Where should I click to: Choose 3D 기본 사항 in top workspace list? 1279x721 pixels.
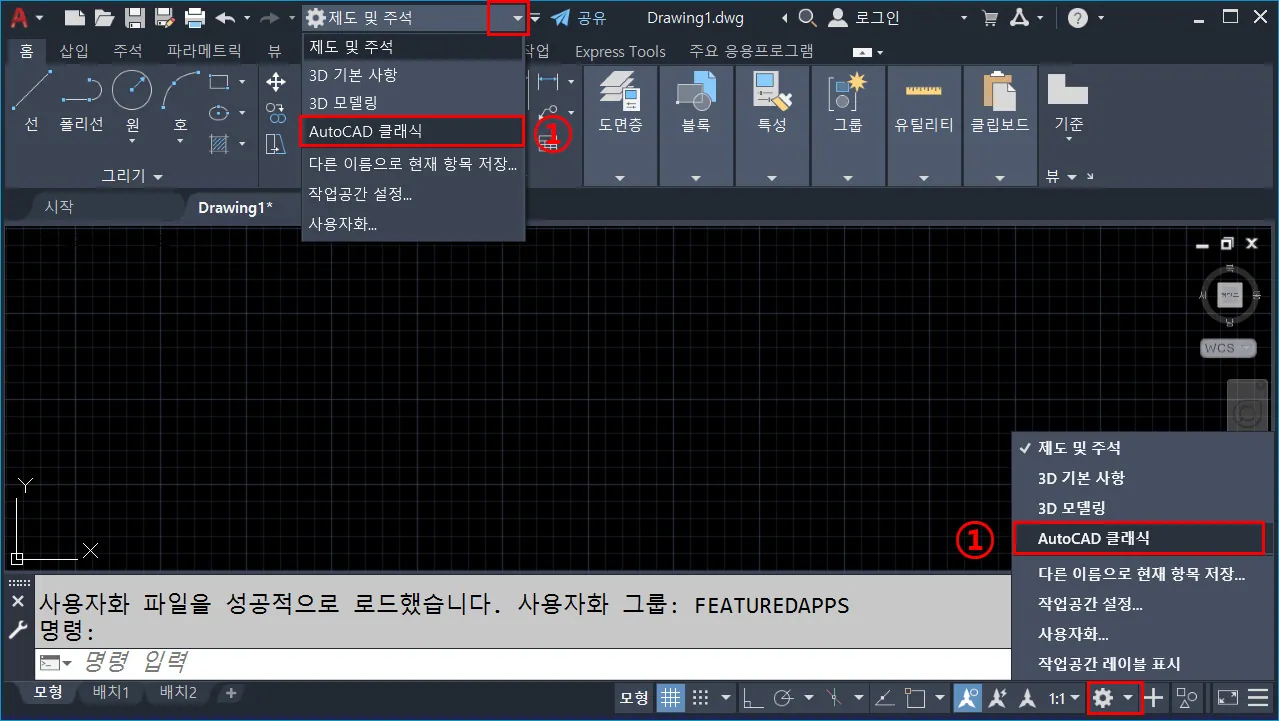413,75
